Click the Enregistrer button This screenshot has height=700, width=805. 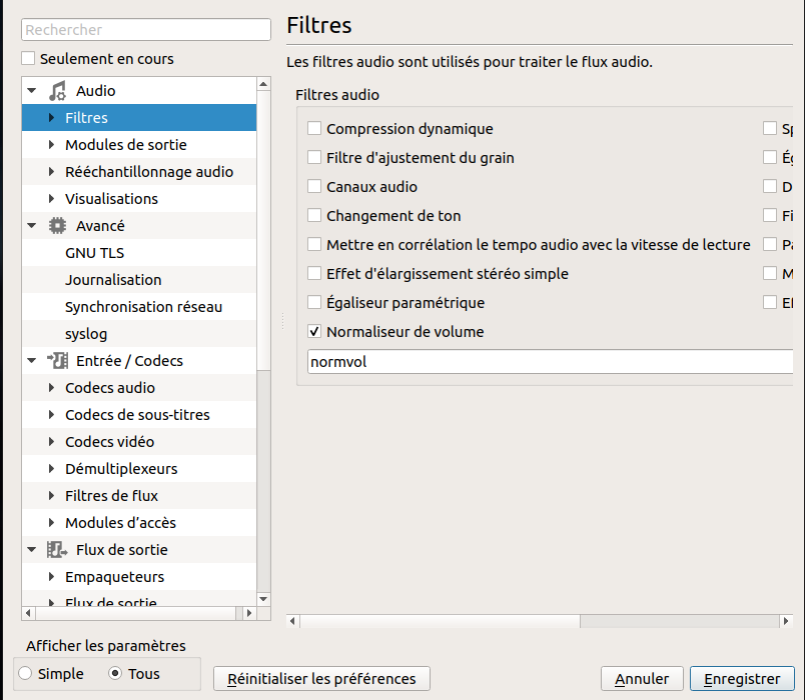point(742,678)
